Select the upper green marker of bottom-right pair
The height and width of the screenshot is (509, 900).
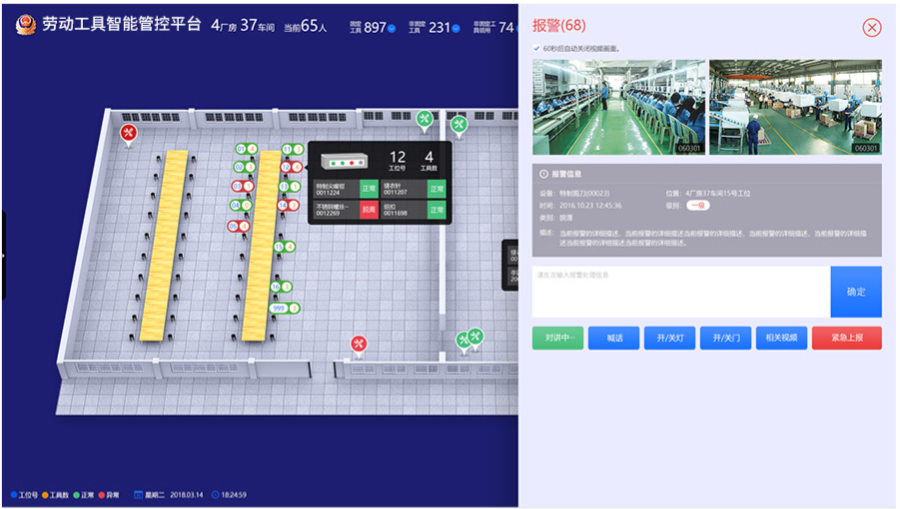pos(475,336)
